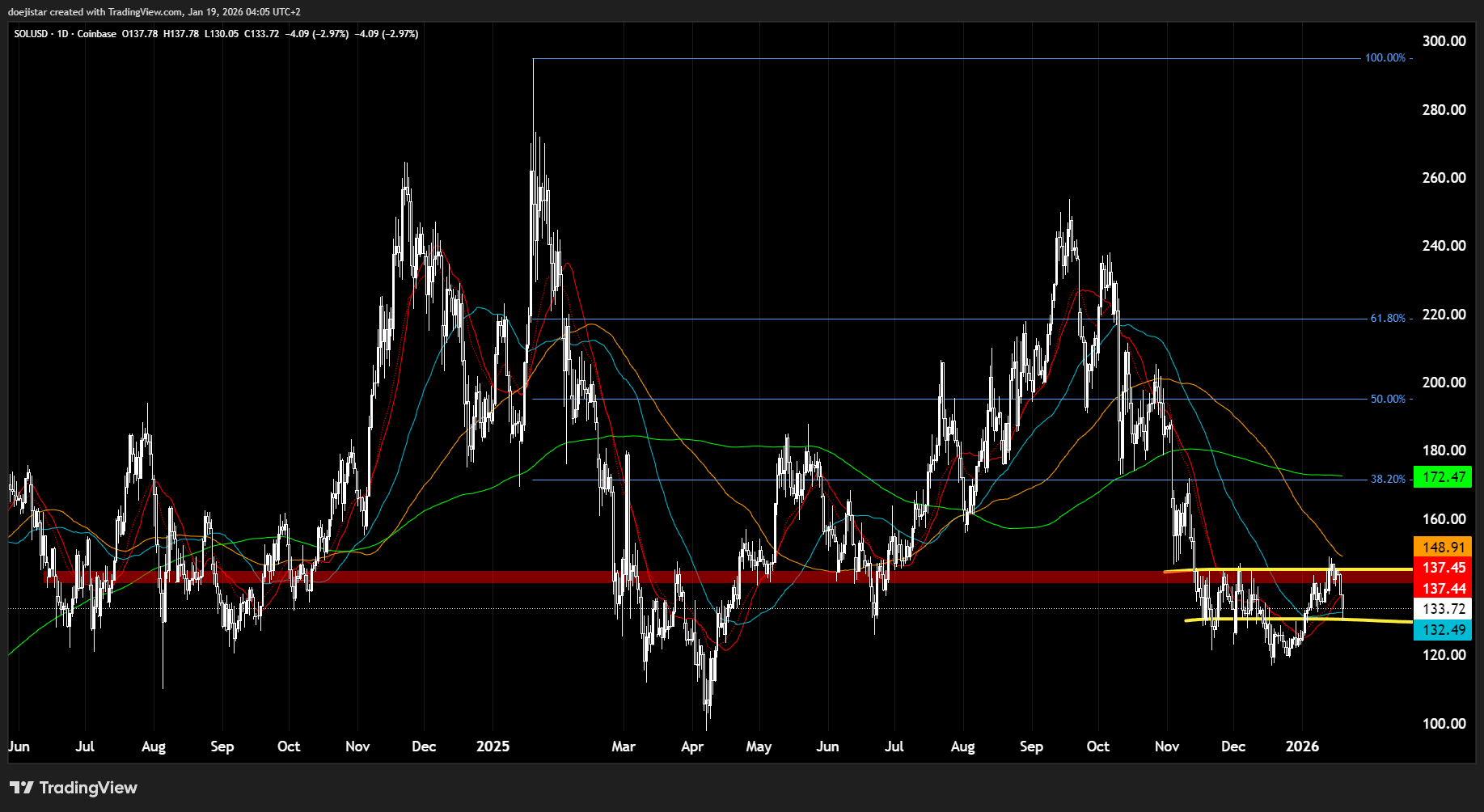The height and width of the screenshot is (812, 1484).
Task: Click the orange 148.91 price tag
Action: point(1443,548)
